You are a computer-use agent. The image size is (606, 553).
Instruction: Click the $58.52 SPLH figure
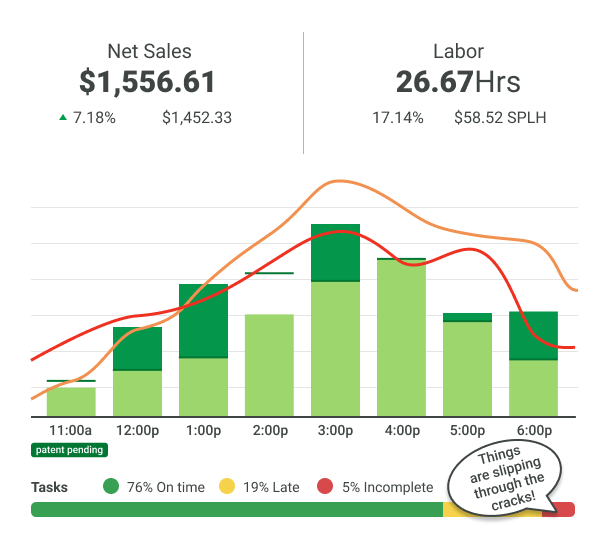coord(500,118)
